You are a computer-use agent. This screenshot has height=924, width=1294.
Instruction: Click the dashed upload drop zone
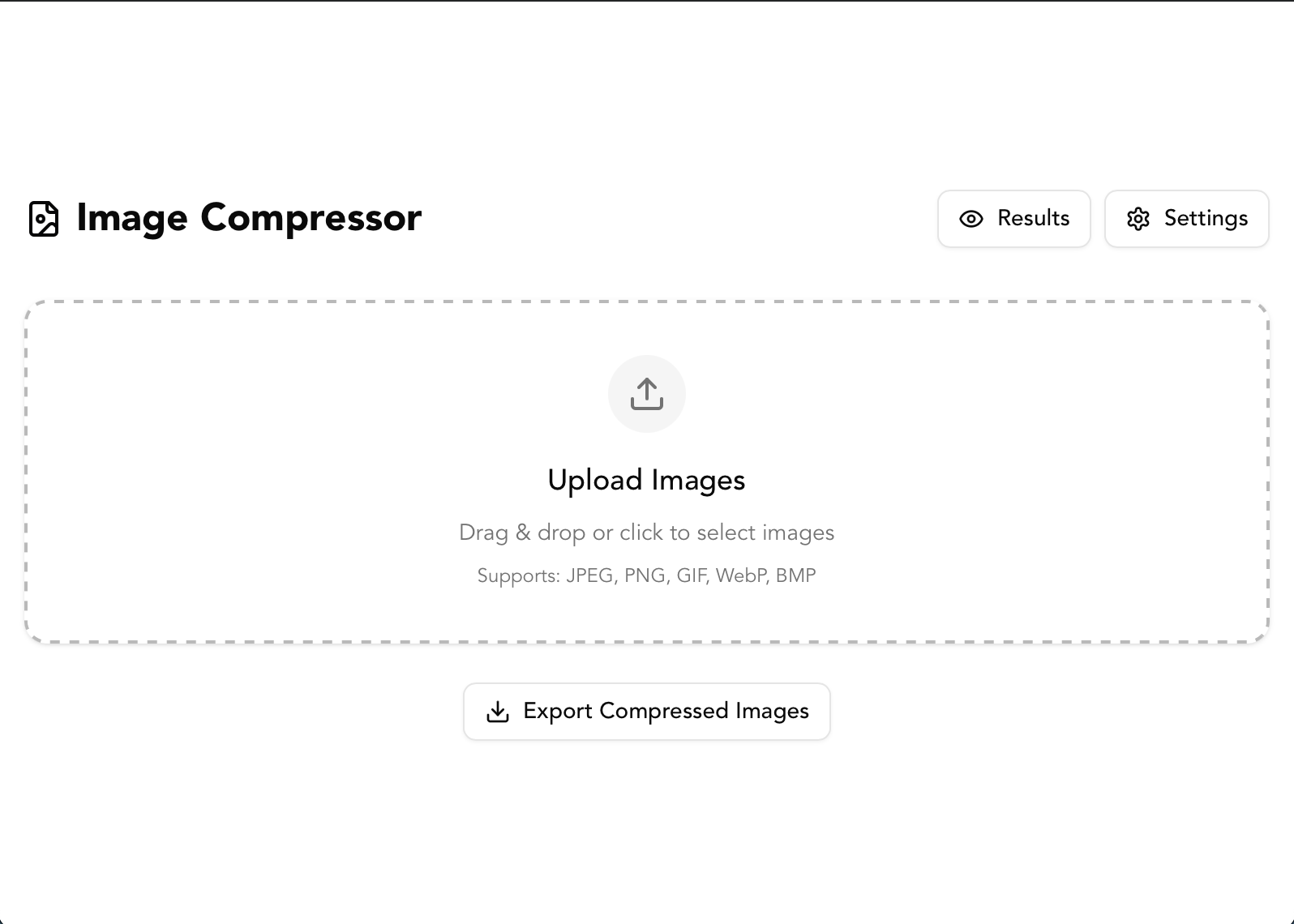[x=647, y=472]
